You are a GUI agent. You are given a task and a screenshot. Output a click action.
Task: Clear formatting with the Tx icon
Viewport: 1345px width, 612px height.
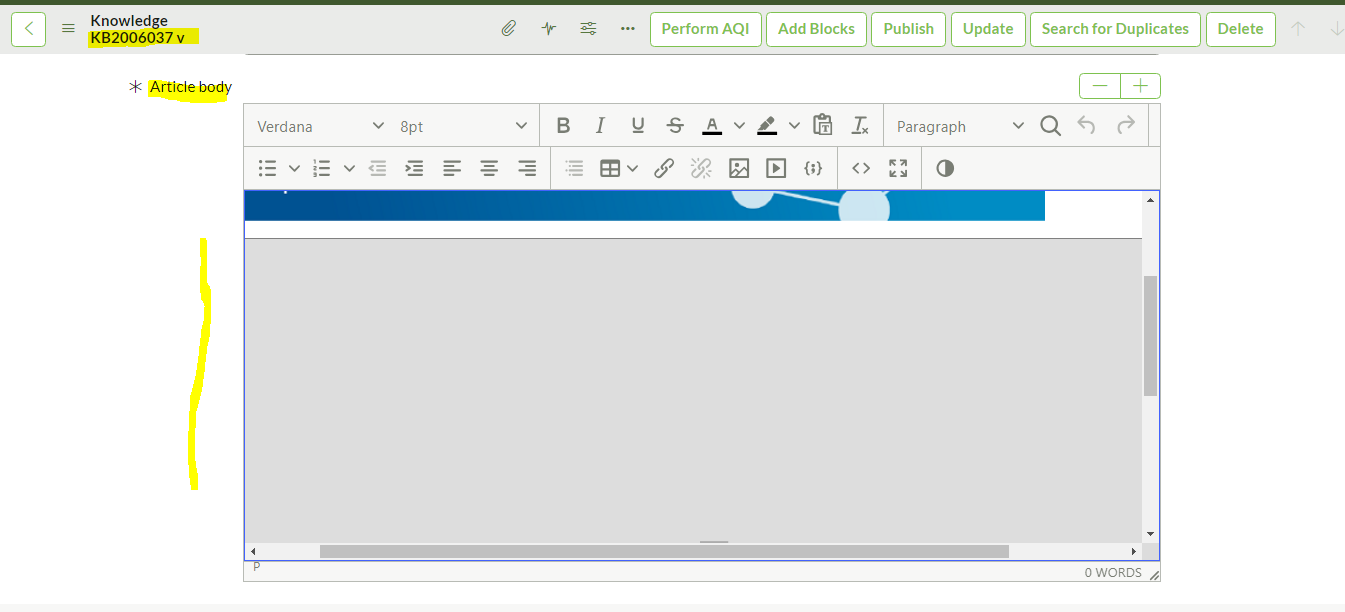(860, 126)
